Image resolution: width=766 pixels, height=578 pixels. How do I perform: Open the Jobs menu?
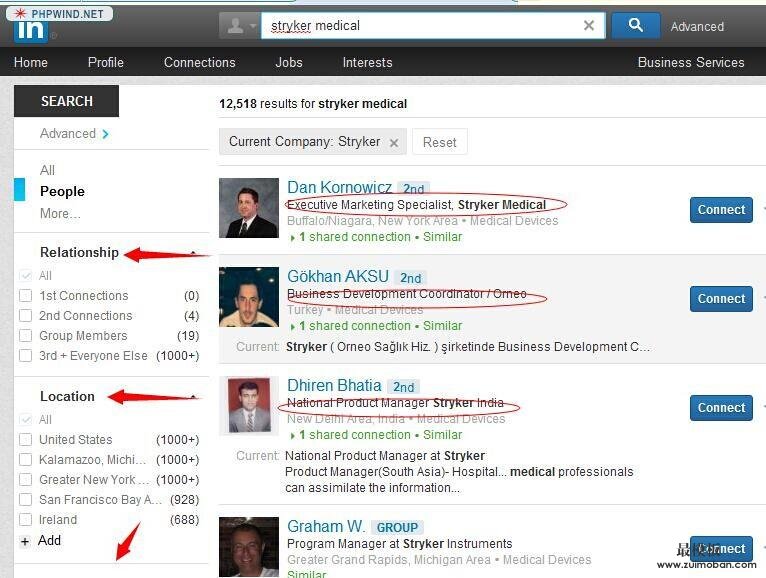[x=289, y=63]
